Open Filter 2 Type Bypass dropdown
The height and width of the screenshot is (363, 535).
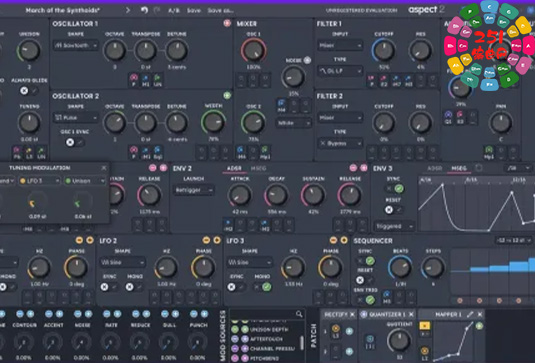tap(340, 143)
